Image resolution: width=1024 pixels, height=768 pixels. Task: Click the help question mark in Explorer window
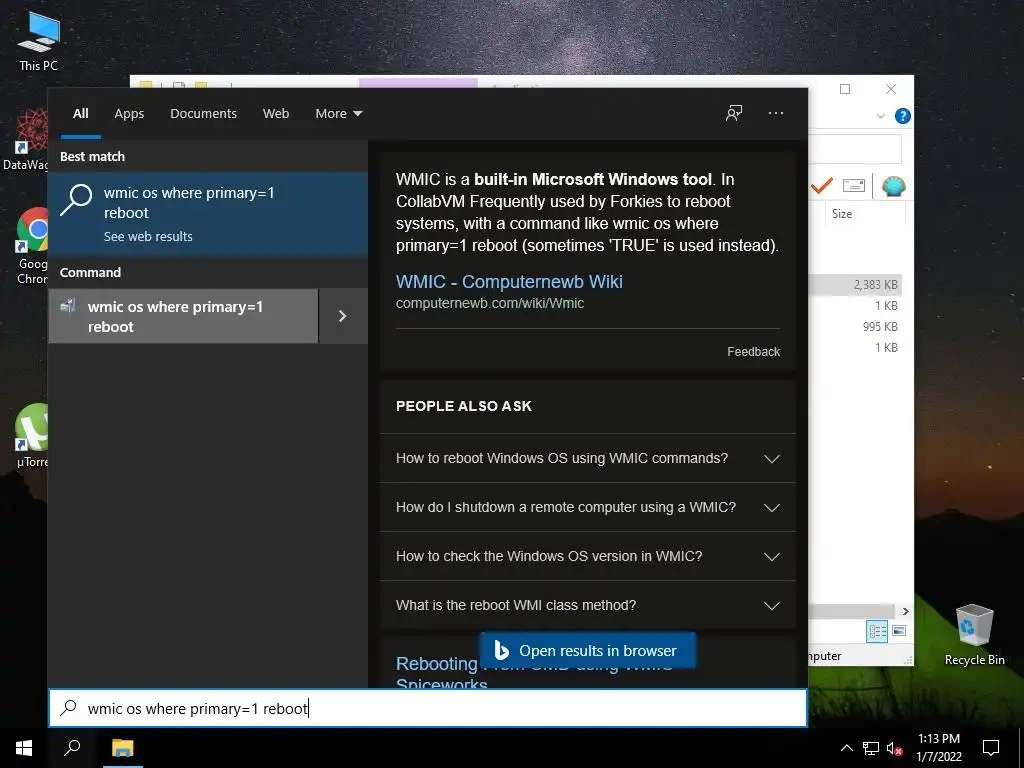[x=903, y=116]
